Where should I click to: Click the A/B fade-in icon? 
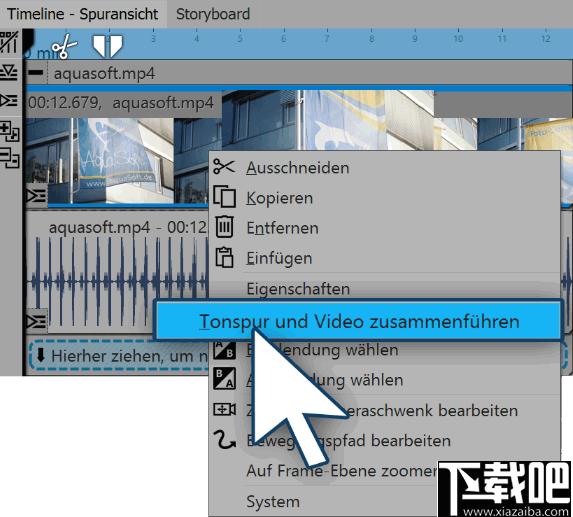click(x=224, y=349)
